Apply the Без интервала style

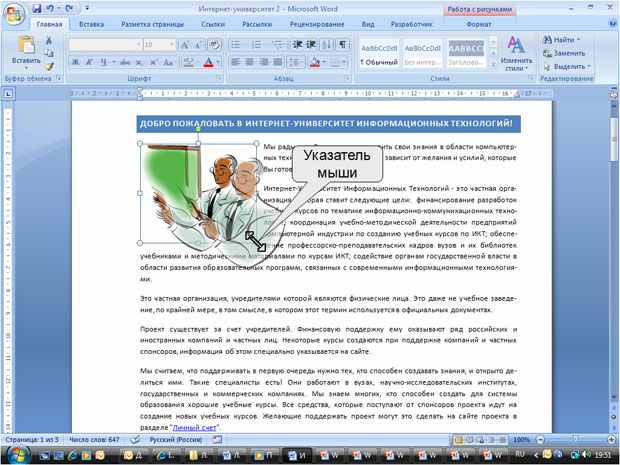pos(422,54)
